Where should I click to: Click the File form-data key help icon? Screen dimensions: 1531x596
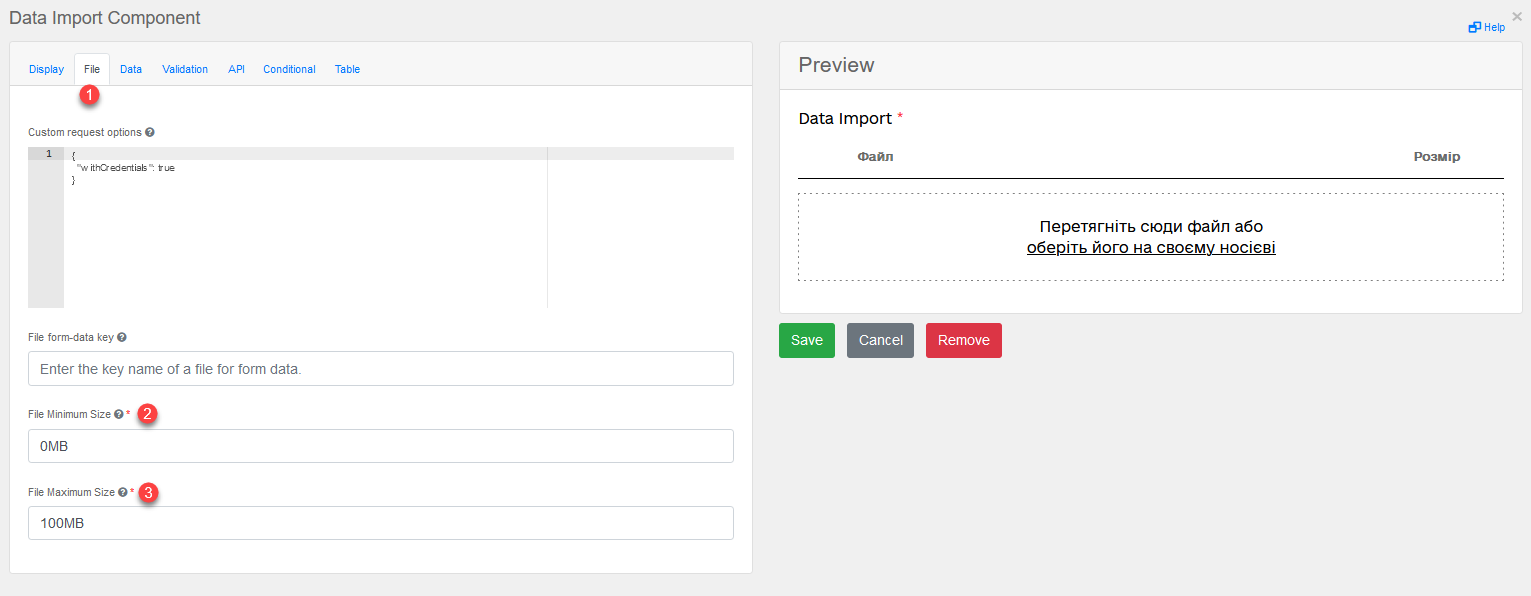122,338
